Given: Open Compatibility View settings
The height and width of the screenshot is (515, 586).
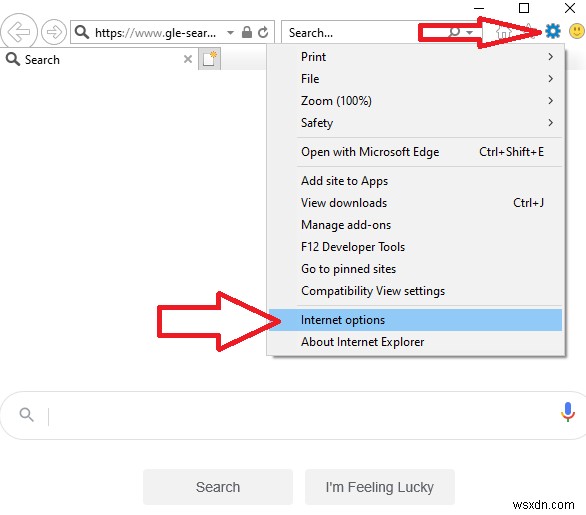Looking at the screenshot, I should [x=416, y=291].
